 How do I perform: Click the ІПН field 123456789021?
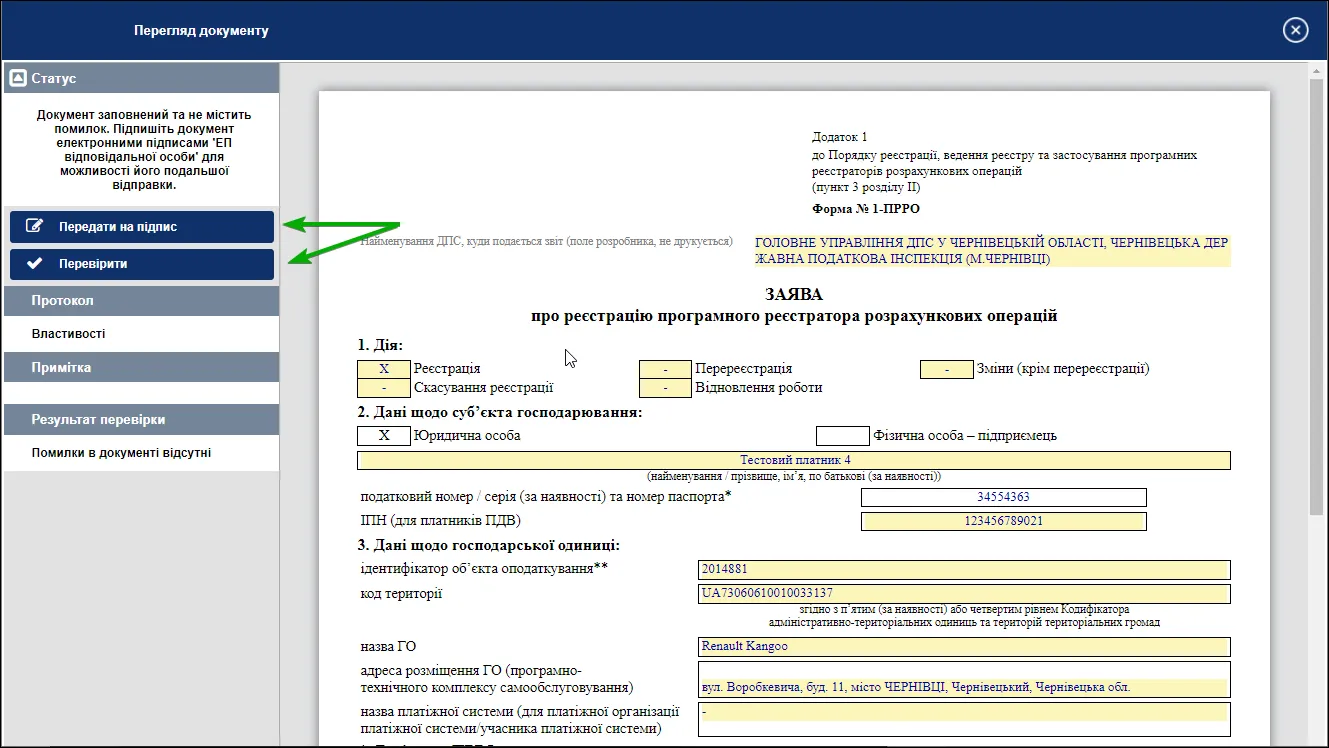point(1003,521)
